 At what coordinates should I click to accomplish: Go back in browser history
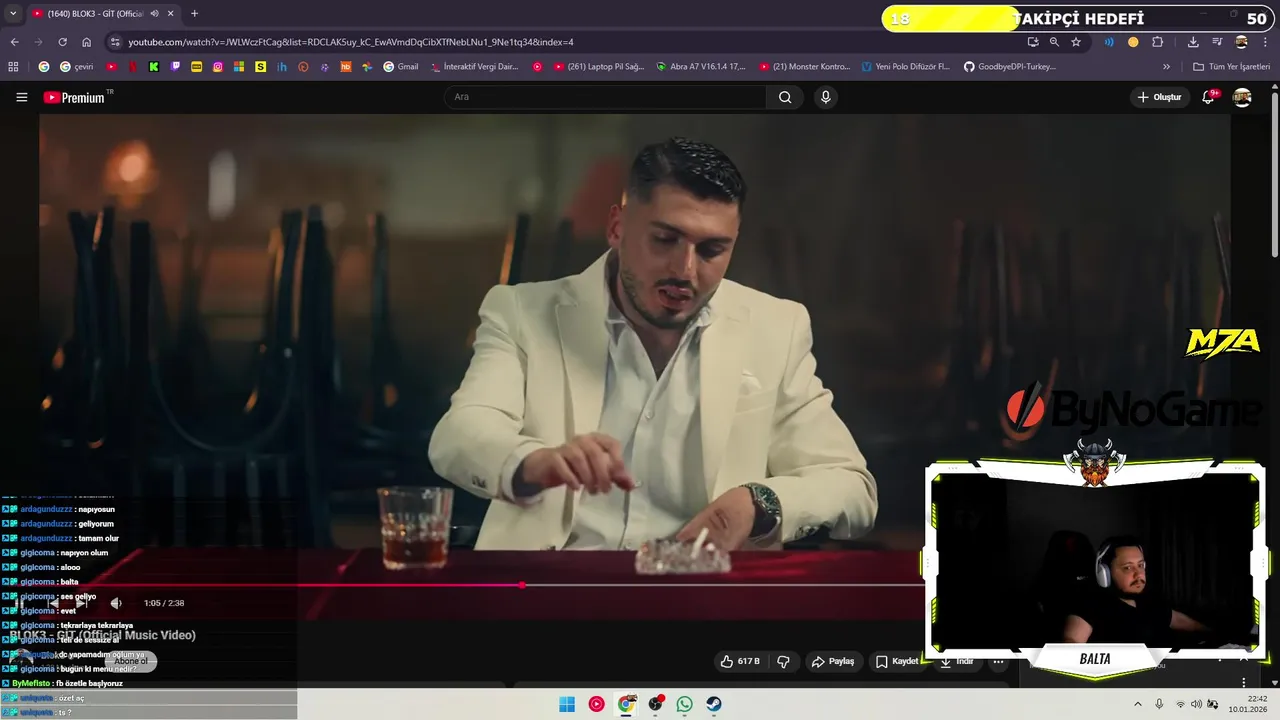coord(14,42)
